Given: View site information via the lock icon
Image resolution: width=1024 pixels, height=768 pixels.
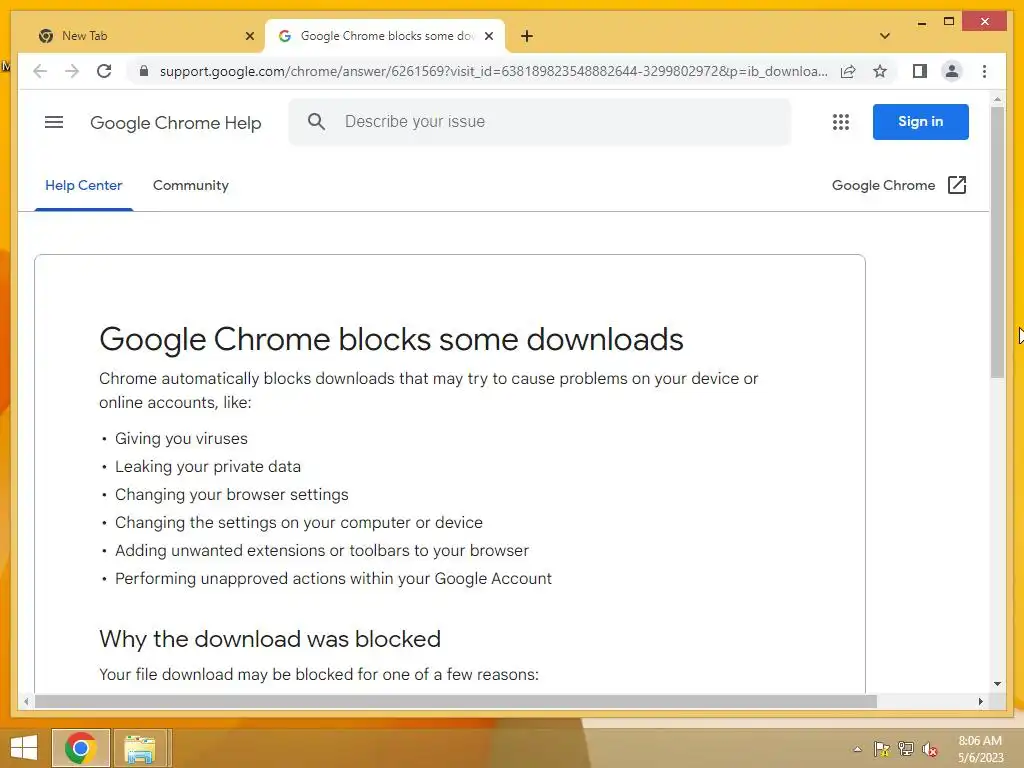Looking at the screenshot, I should click(x=144, y=71).
